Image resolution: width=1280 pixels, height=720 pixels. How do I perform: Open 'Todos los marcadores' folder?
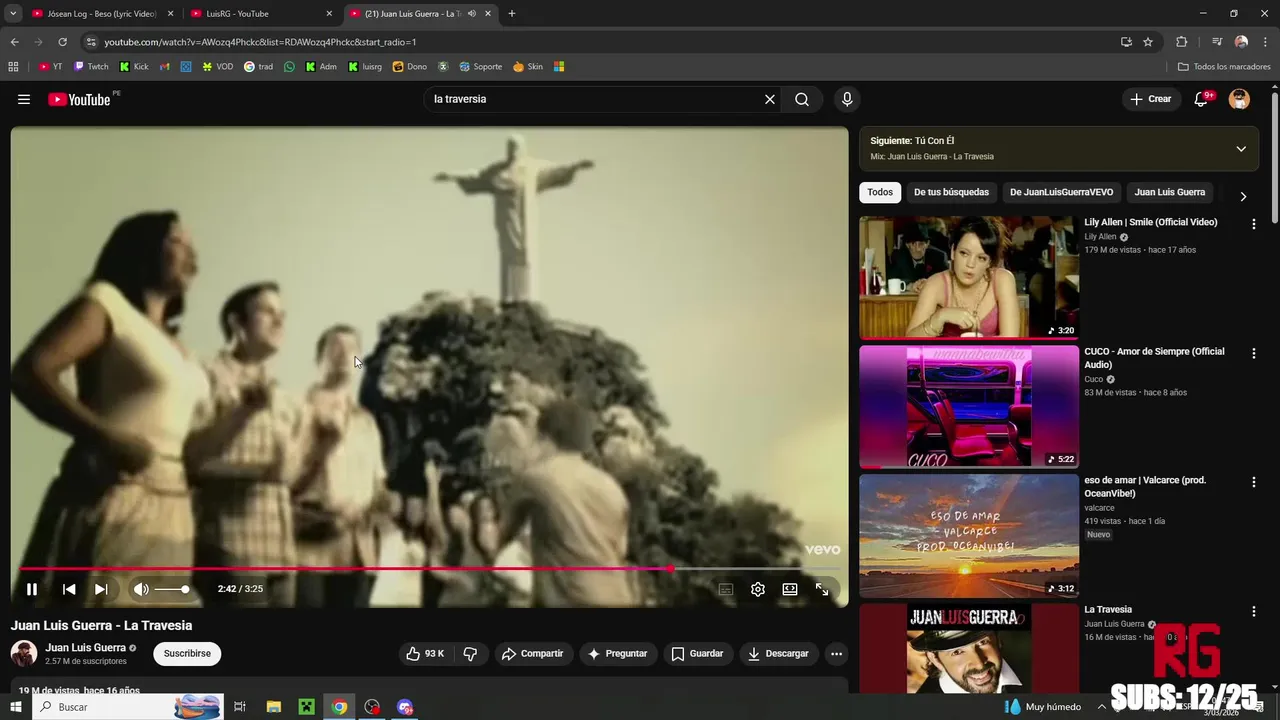pyautogui.click(x=1224, y=67)
